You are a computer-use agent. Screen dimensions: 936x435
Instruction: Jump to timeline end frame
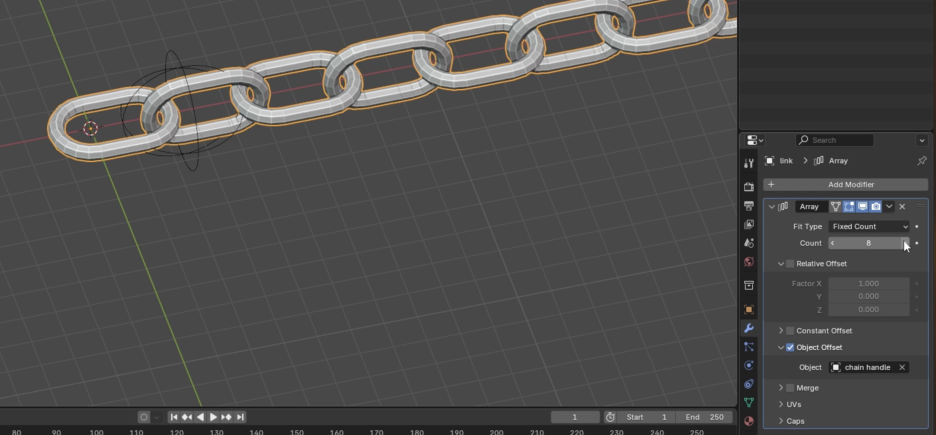coord(240,417)
